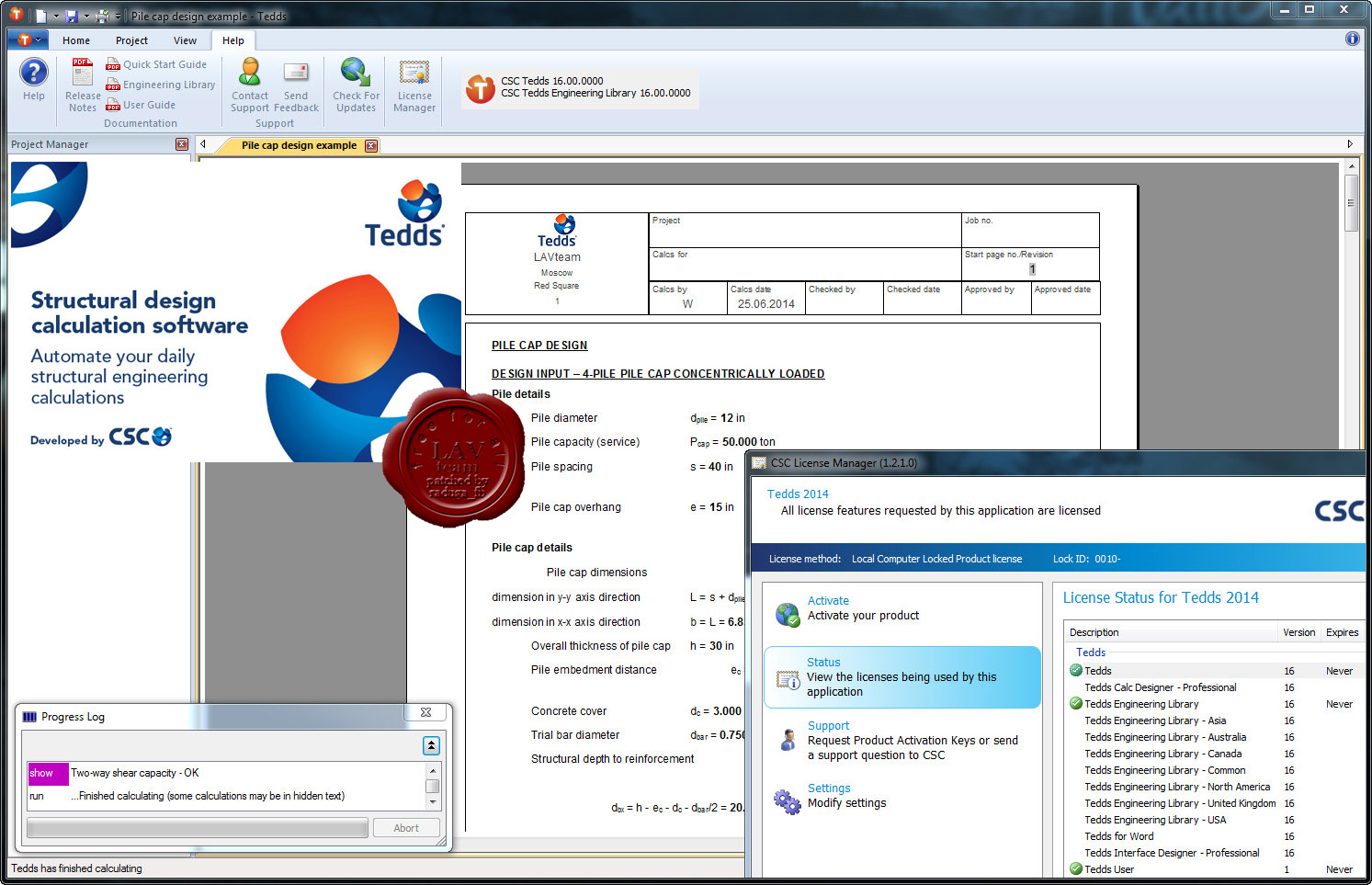Click the Description column header
1372x885 pixels.
[x=1171, y=632]
